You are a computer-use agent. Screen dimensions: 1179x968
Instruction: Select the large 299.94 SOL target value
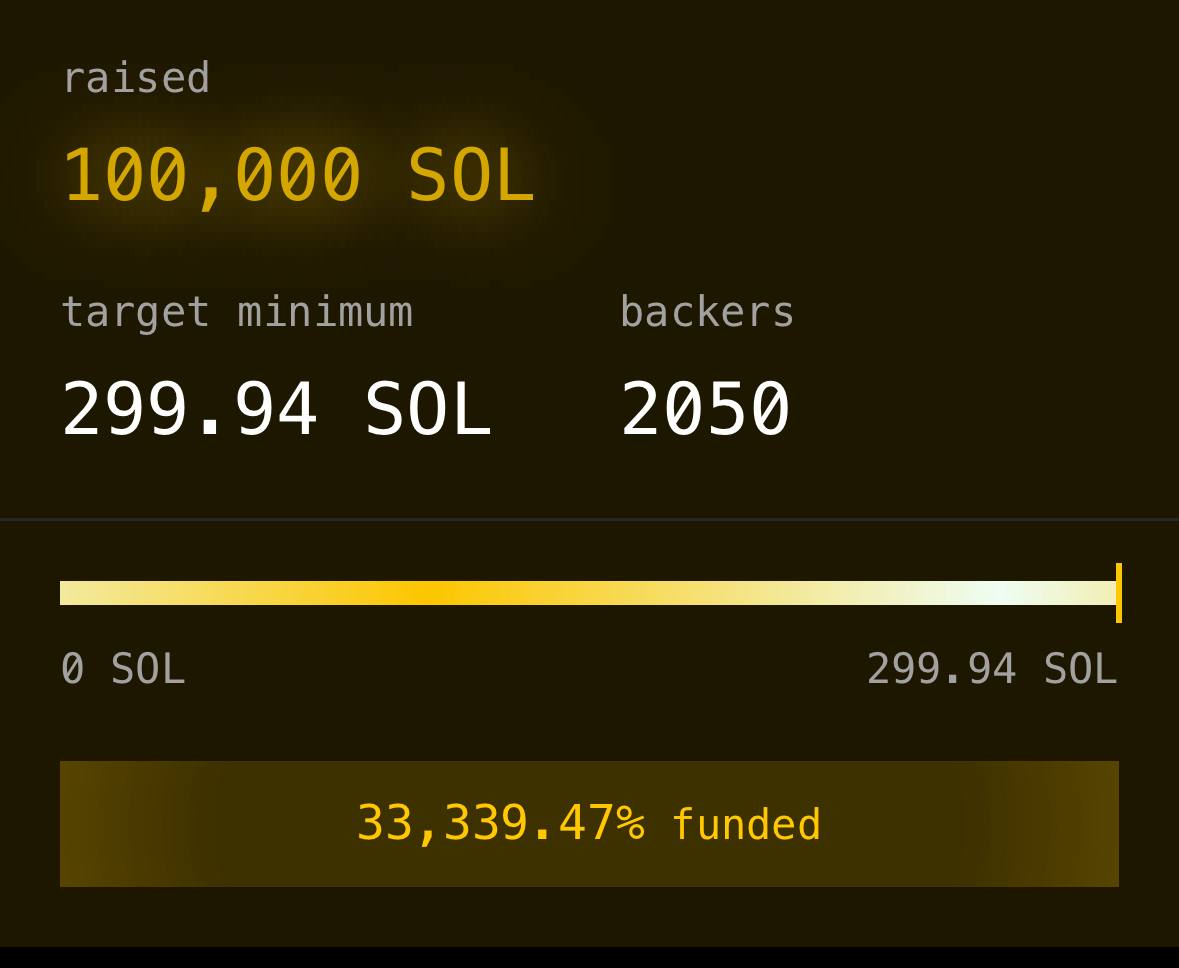click(276, 408)
